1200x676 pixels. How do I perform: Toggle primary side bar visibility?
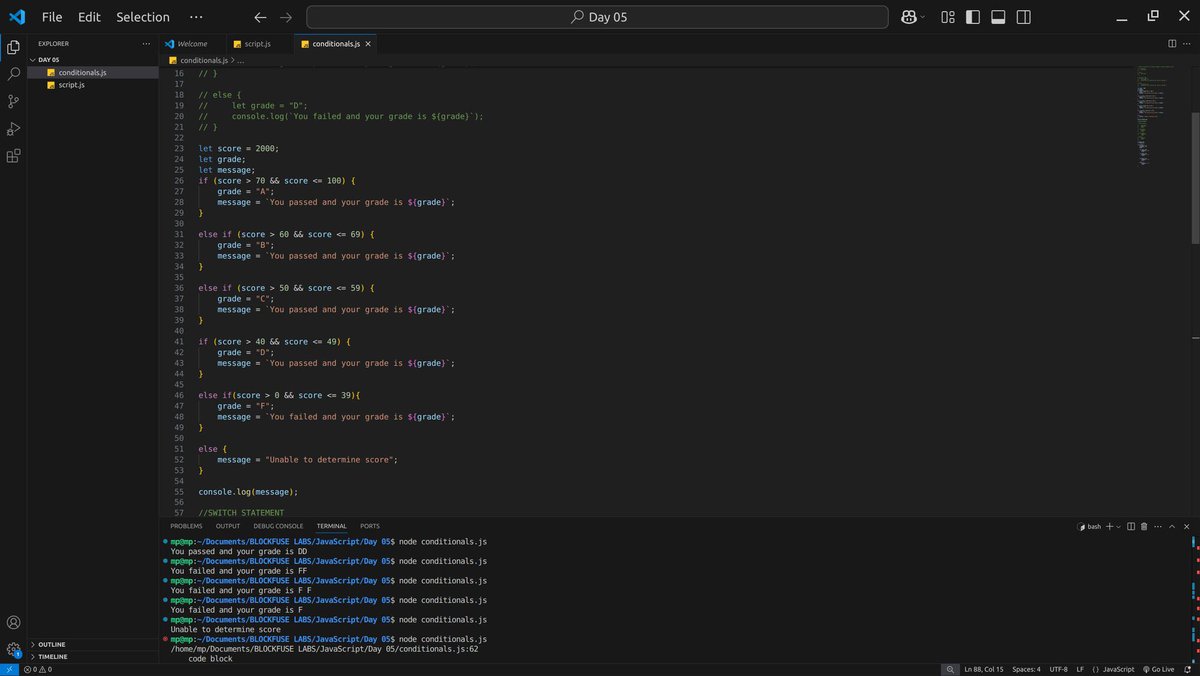click(x=973, y=17)
